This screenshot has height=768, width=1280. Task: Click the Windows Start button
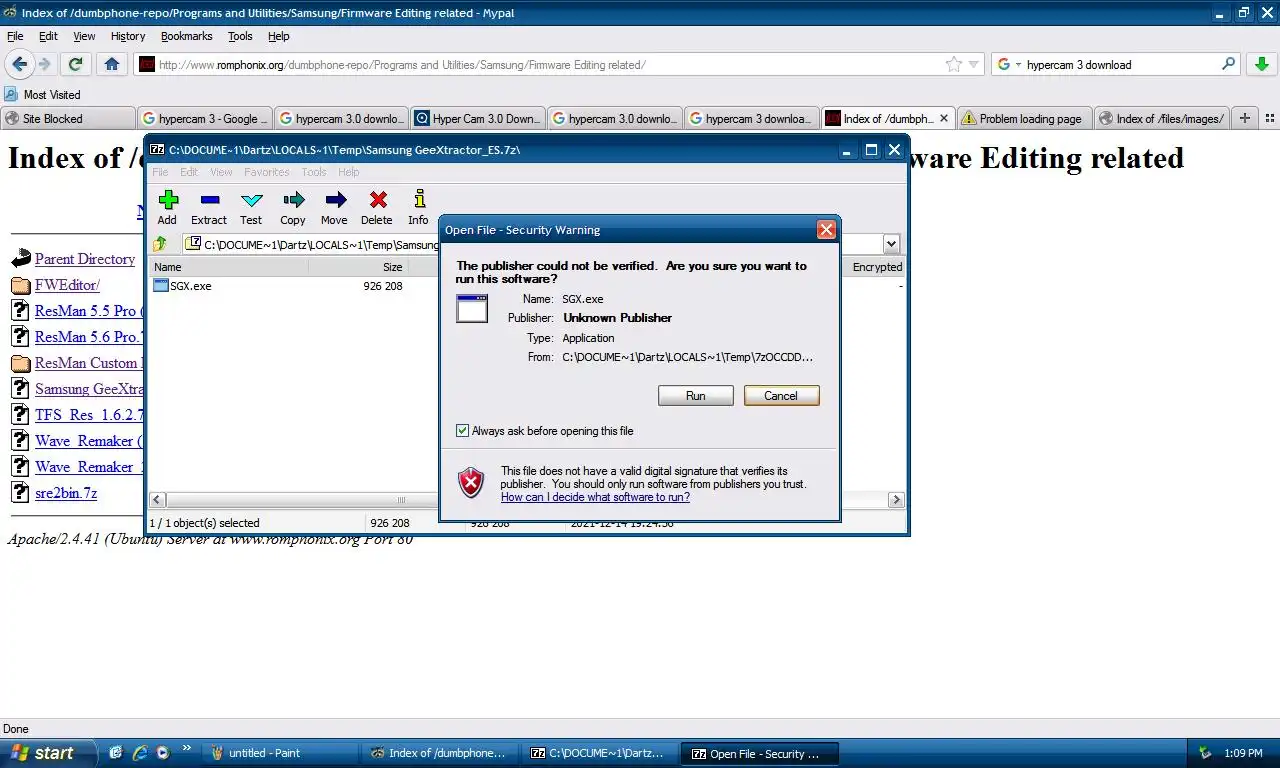coord(47,753)
